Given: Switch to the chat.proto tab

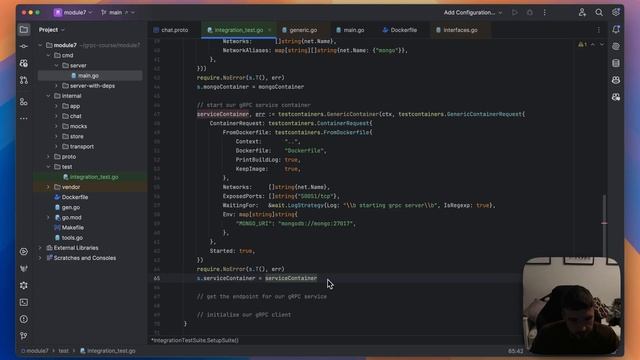Looking at the screenshot, I should point(171,30).
